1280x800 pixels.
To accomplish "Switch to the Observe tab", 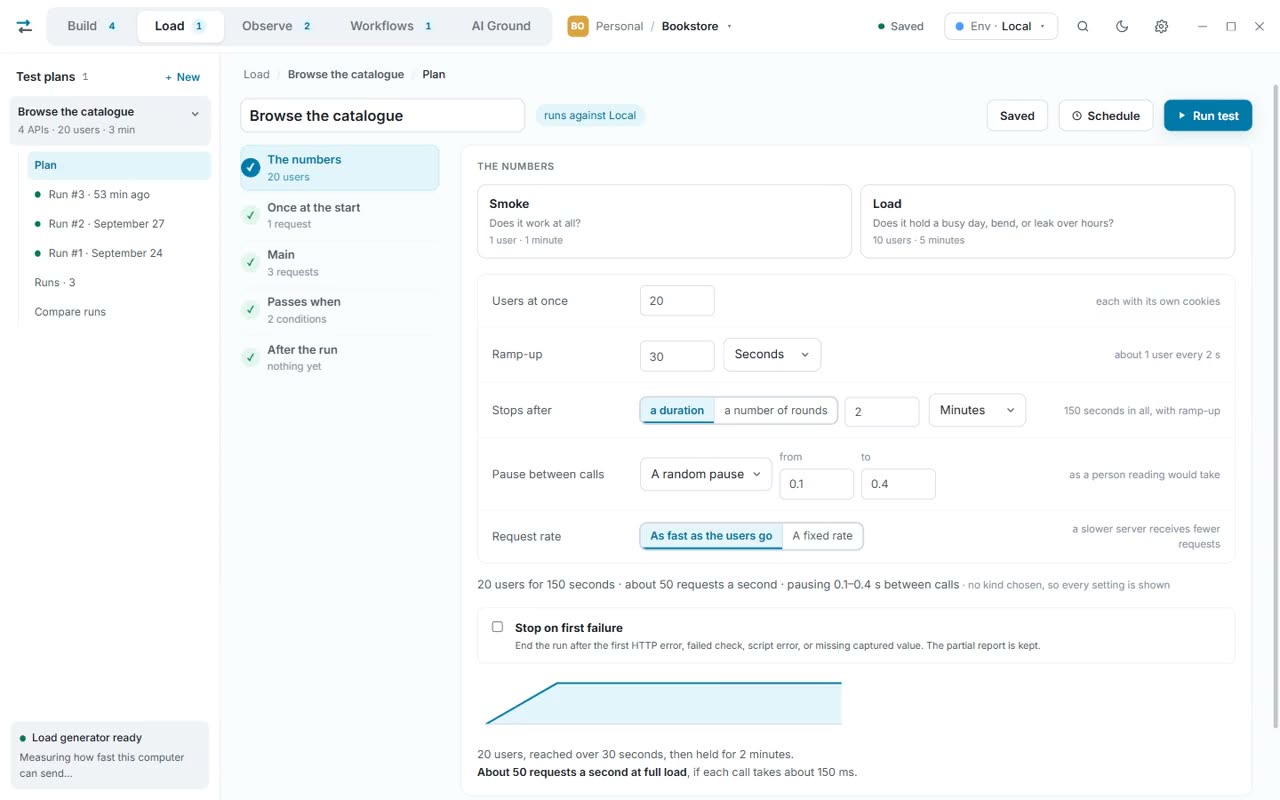I will coord(276,26).
